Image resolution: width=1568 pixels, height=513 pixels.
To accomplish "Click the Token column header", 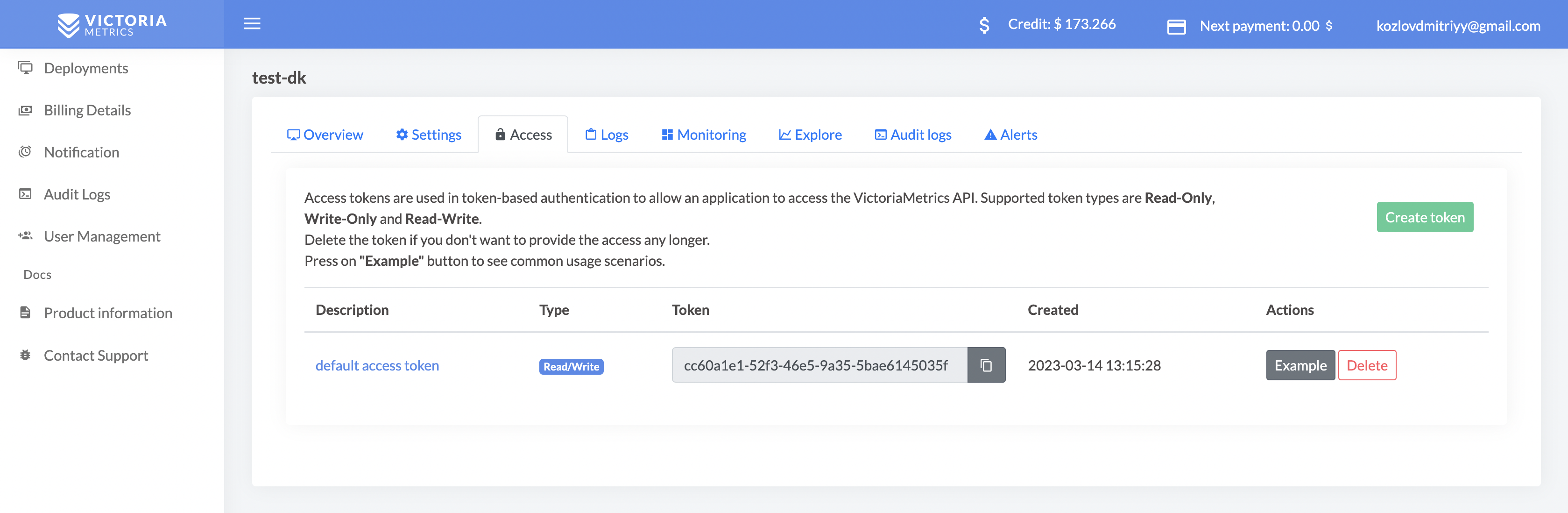I will point(690,309).
